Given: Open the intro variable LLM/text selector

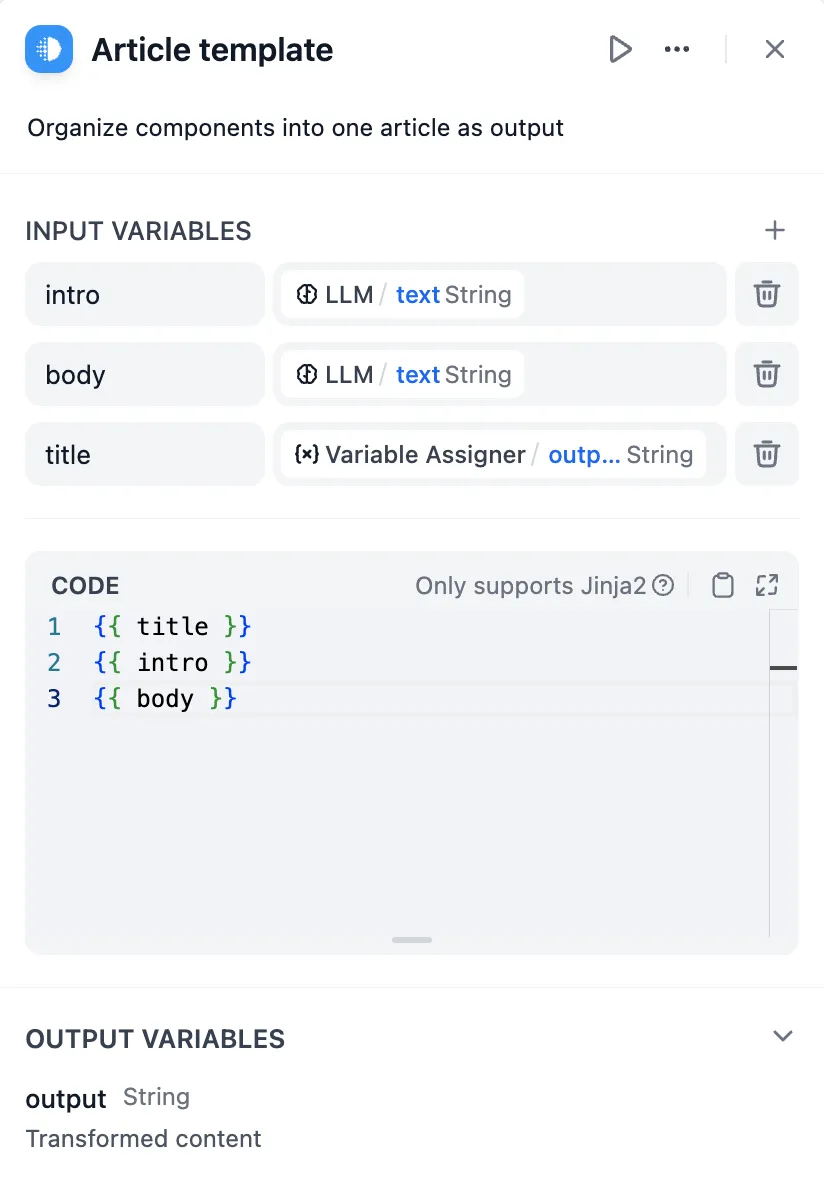Looking at the screenshot, I should point(402,295).
